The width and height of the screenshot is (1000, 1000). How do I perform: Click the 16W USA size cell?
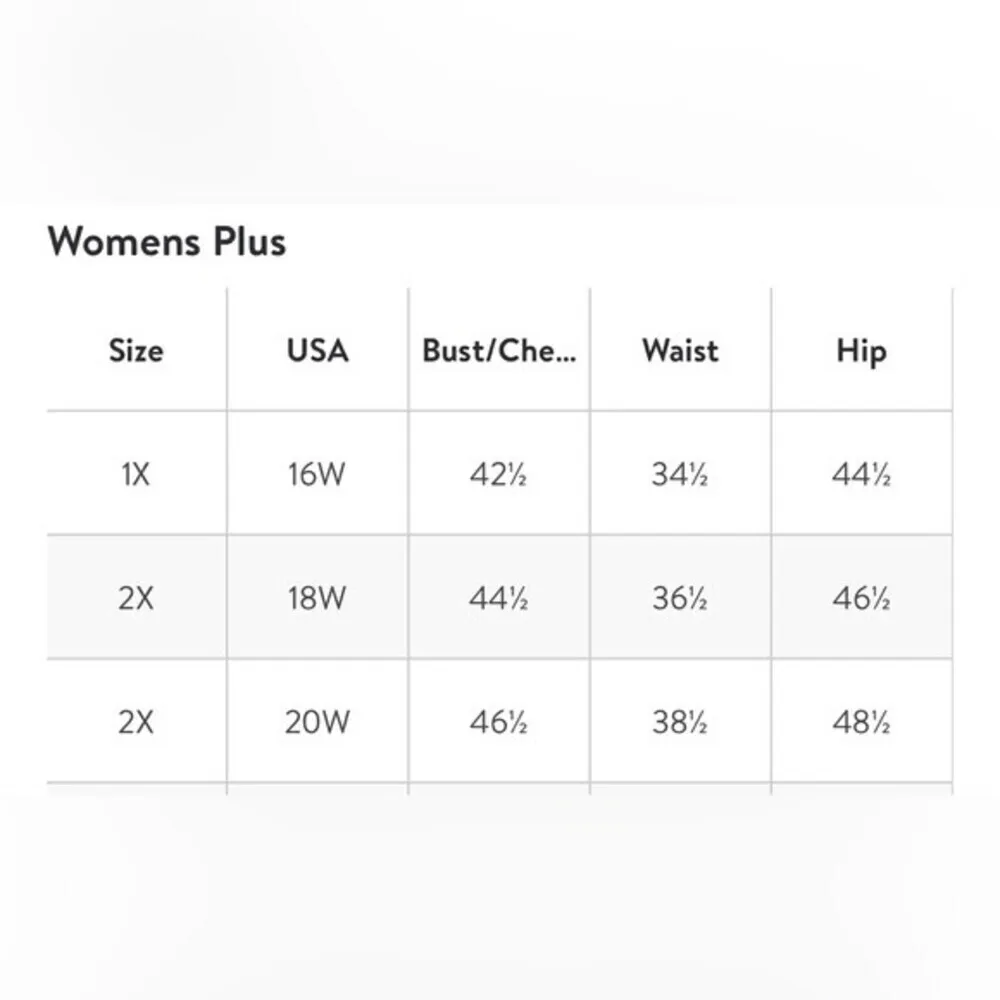[317, 474]
